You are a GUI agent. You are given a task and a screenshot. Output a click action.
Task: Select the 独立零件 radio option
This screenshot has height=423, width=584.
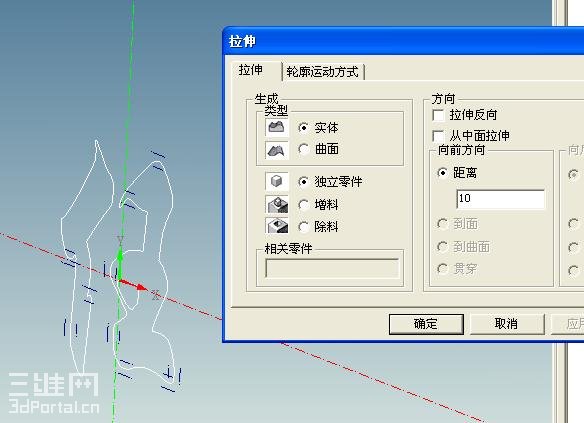point(304,182)
